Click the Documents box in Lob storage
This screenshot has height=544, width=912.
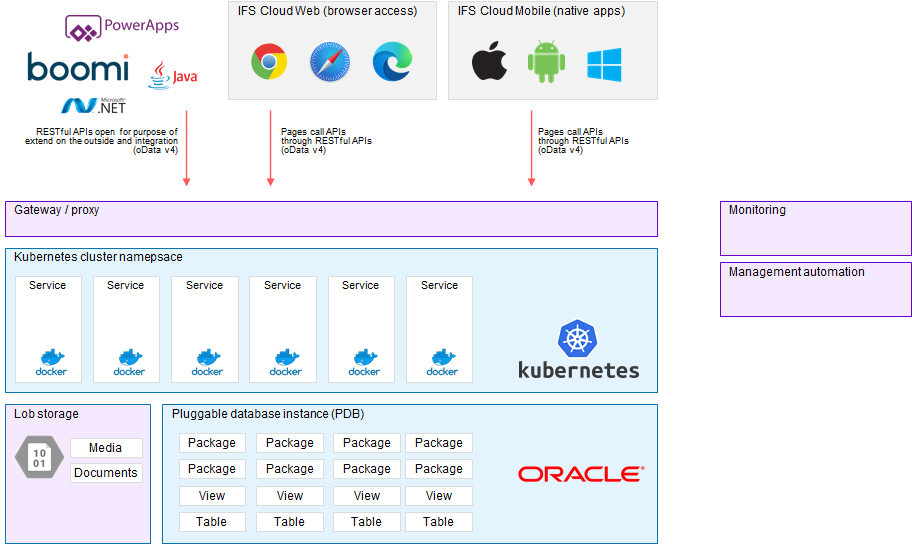[106, 473]
